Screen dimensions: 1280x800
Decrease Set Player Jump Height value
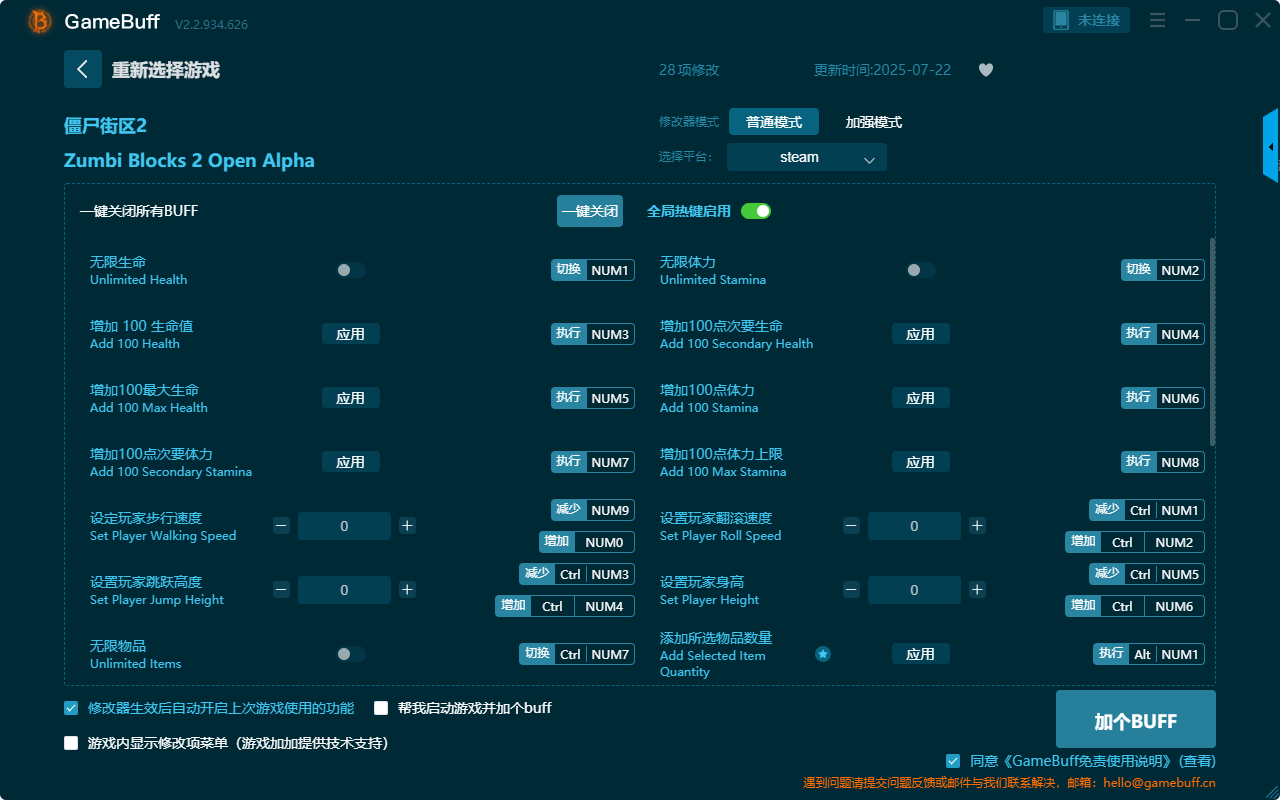(x=282, y=590)
